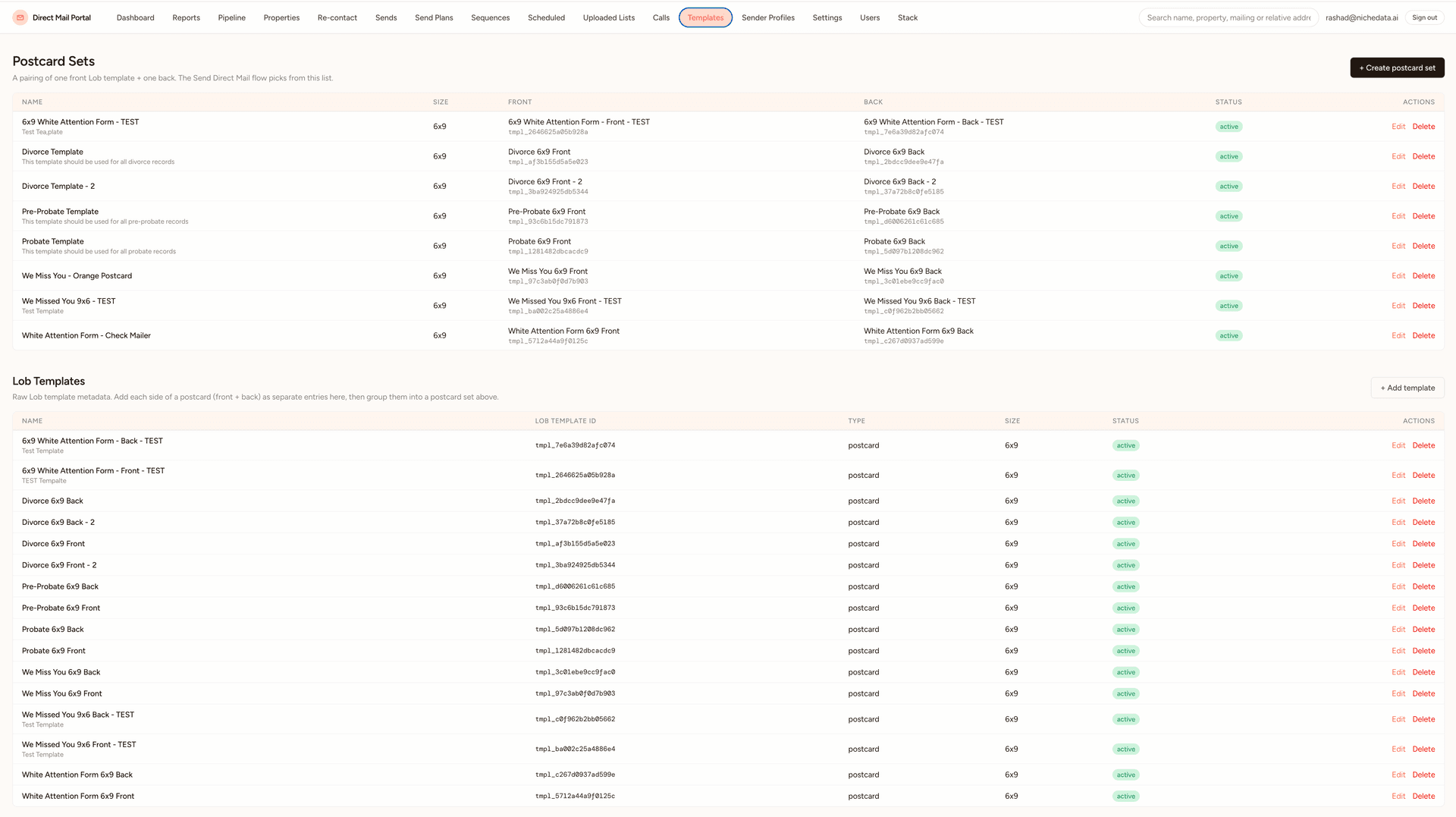Edit Pre-Probate 6x9 Front Lob template

1398,608
